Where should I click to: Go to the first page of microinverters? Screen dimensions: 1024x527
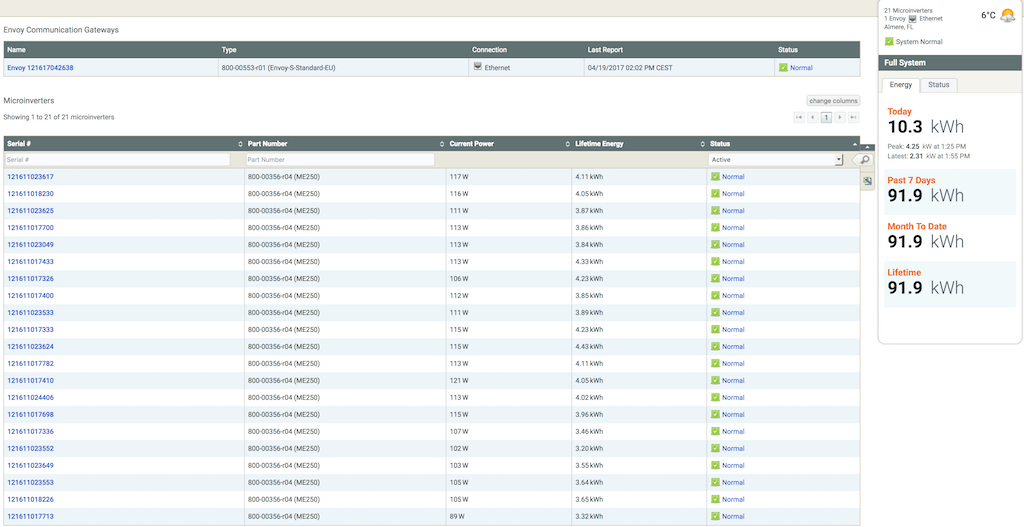(x=799, y=118)
